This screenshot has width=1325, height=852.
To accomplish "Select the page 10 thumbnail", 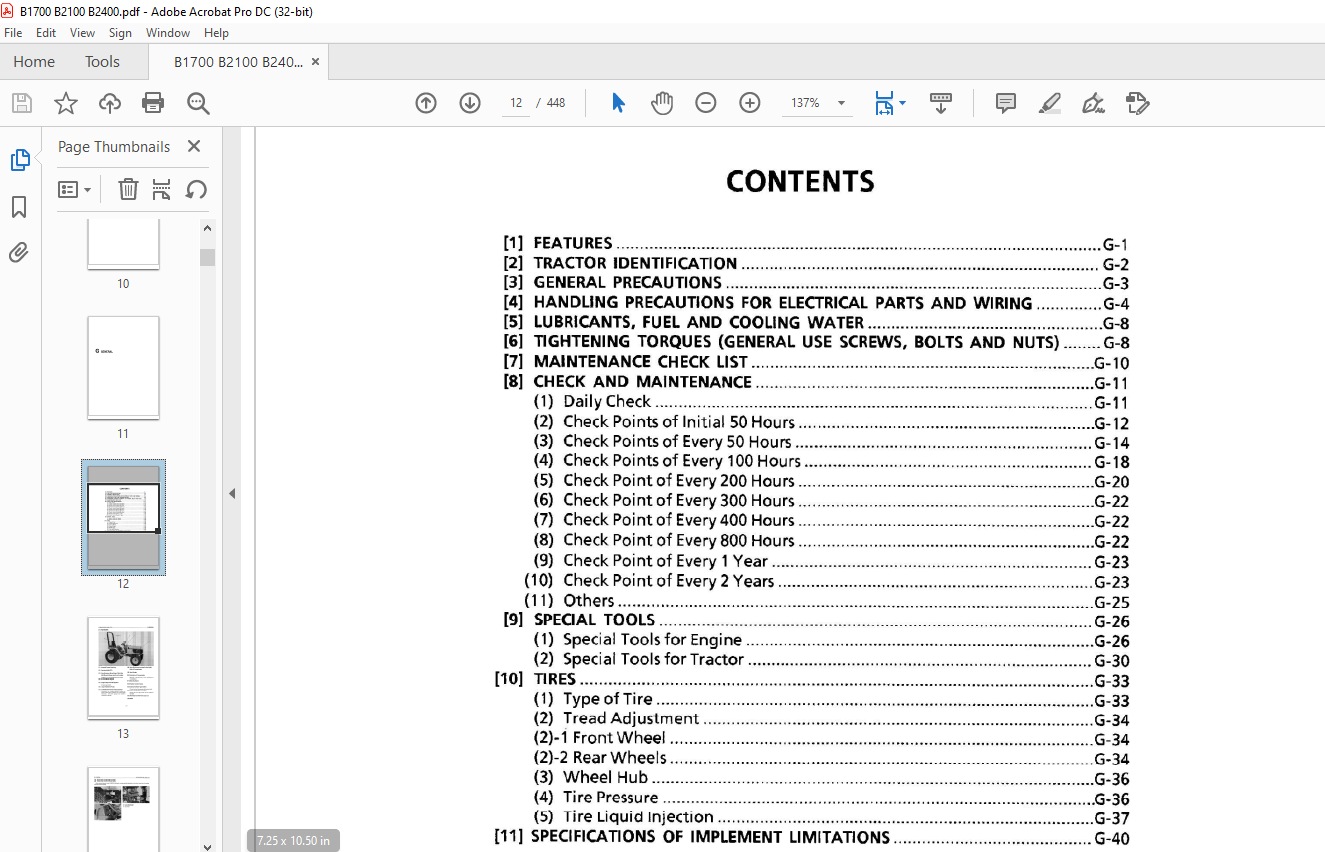I will [x=123, y=245].
